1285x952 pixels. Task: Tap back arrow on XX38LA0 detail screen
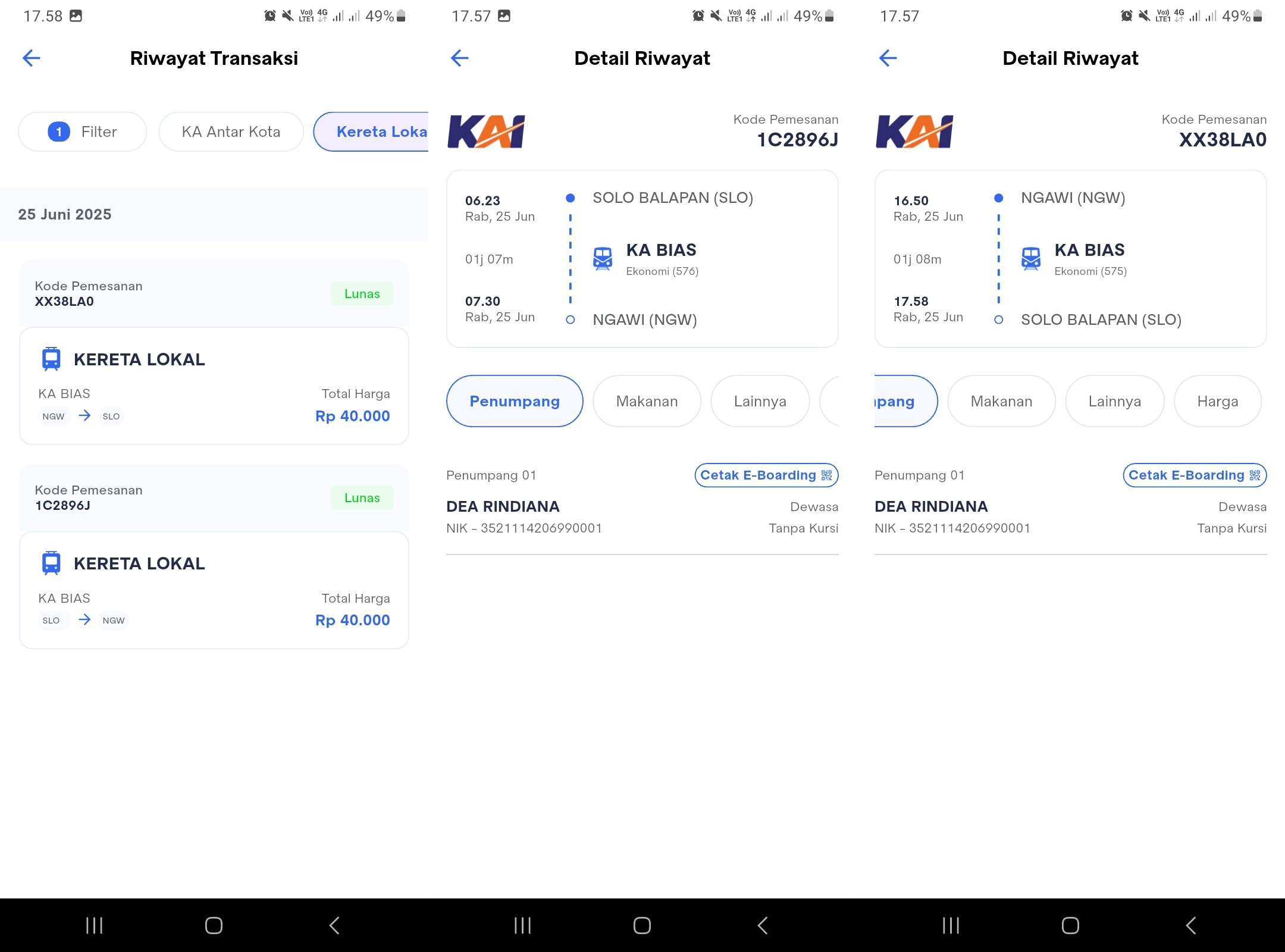click(888, 58)
